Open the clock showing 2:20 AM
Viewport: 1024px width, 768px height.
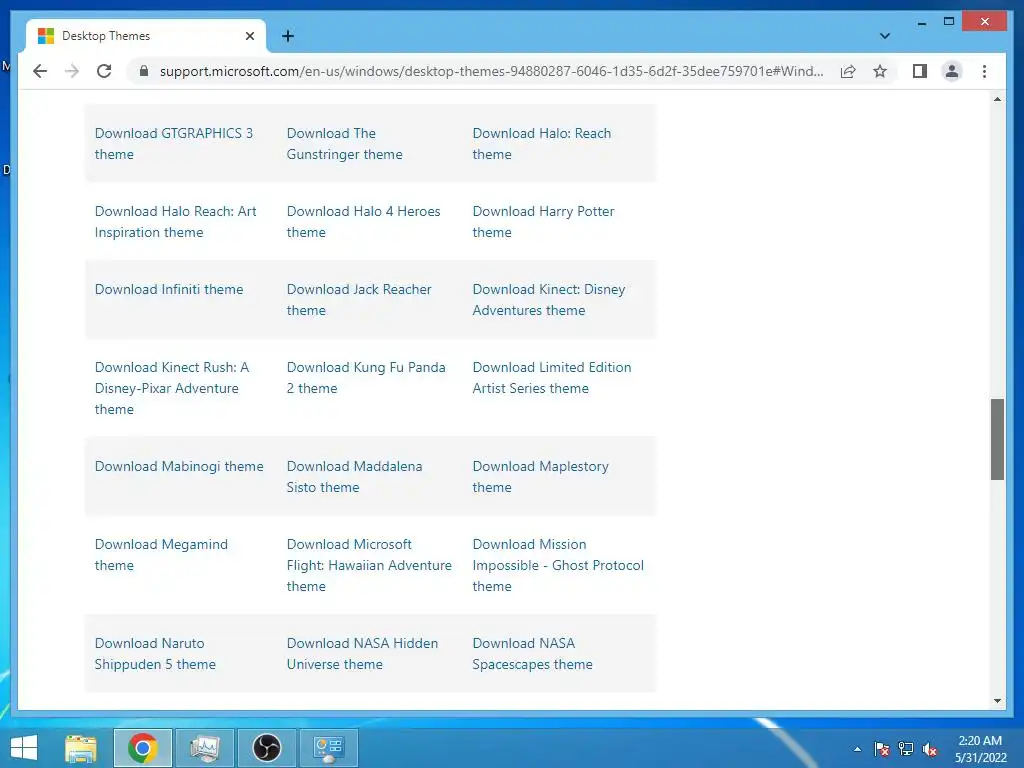(980, 749)
